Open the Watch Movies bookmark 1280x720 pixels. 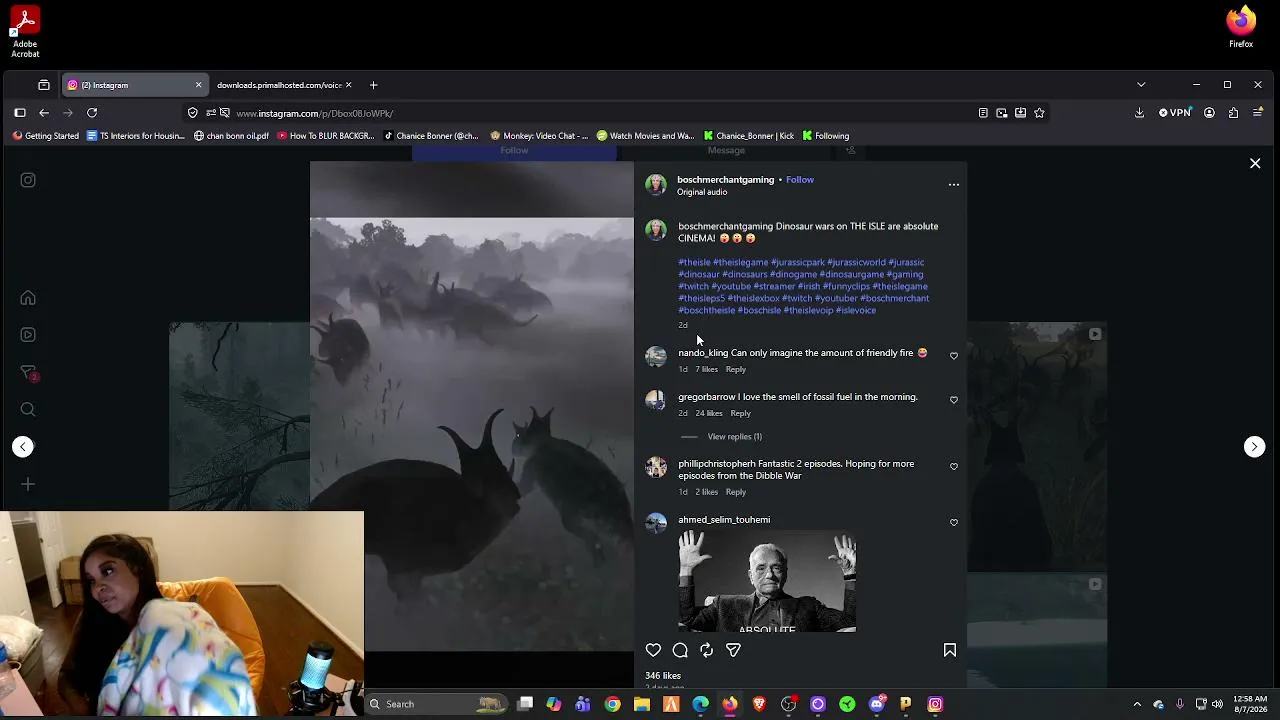646,136
